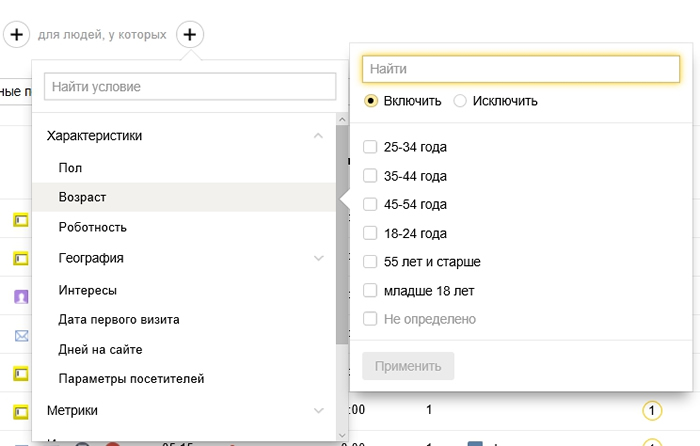Tick the «55 лет и старше» checkbox
Image resolution: width=700 pixels, height=446 pixels.
tap(370, 262)
